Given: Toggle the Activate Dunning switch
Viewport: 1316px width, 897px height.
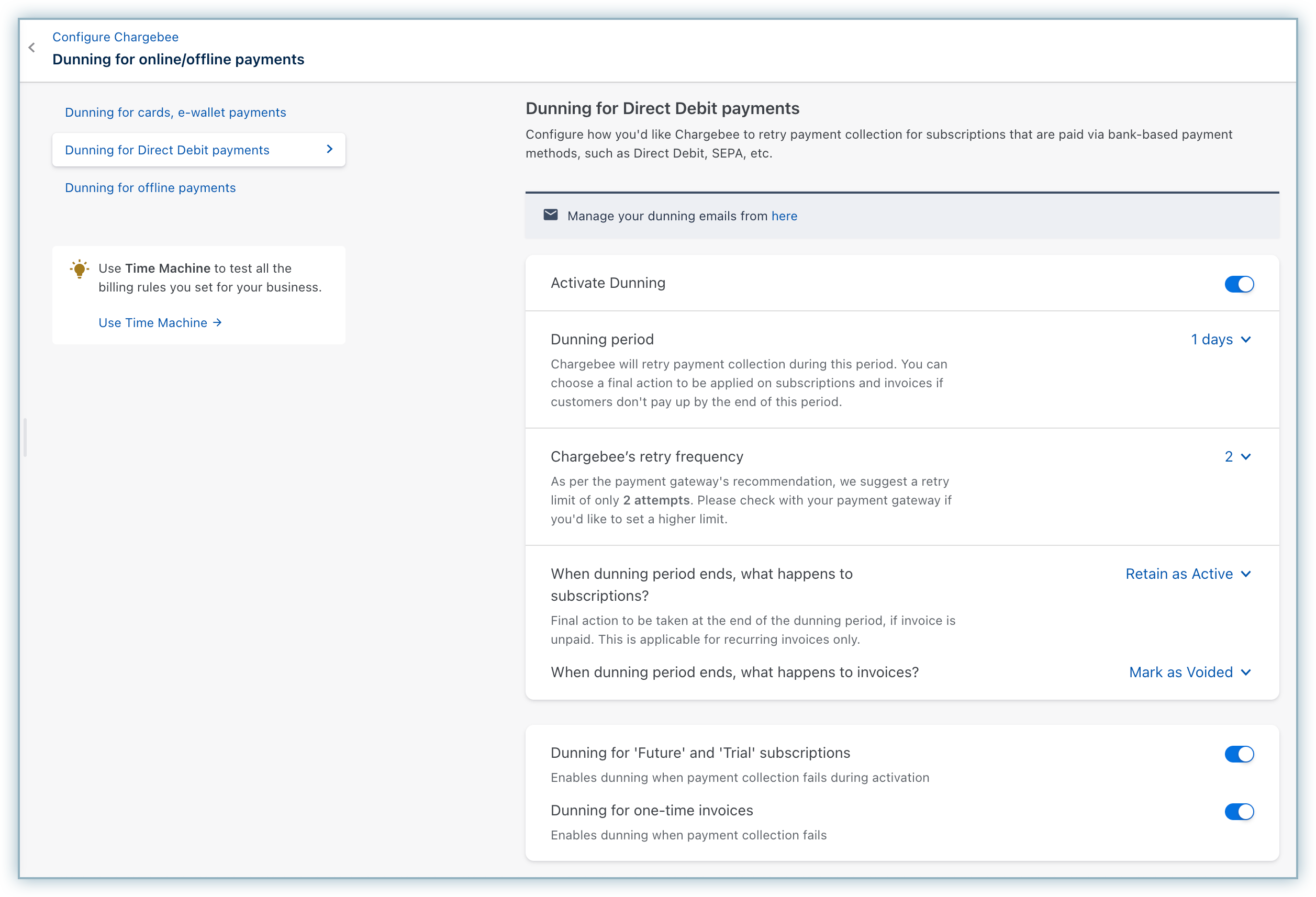Looking at the screenshot, I should pos(1239,284).
